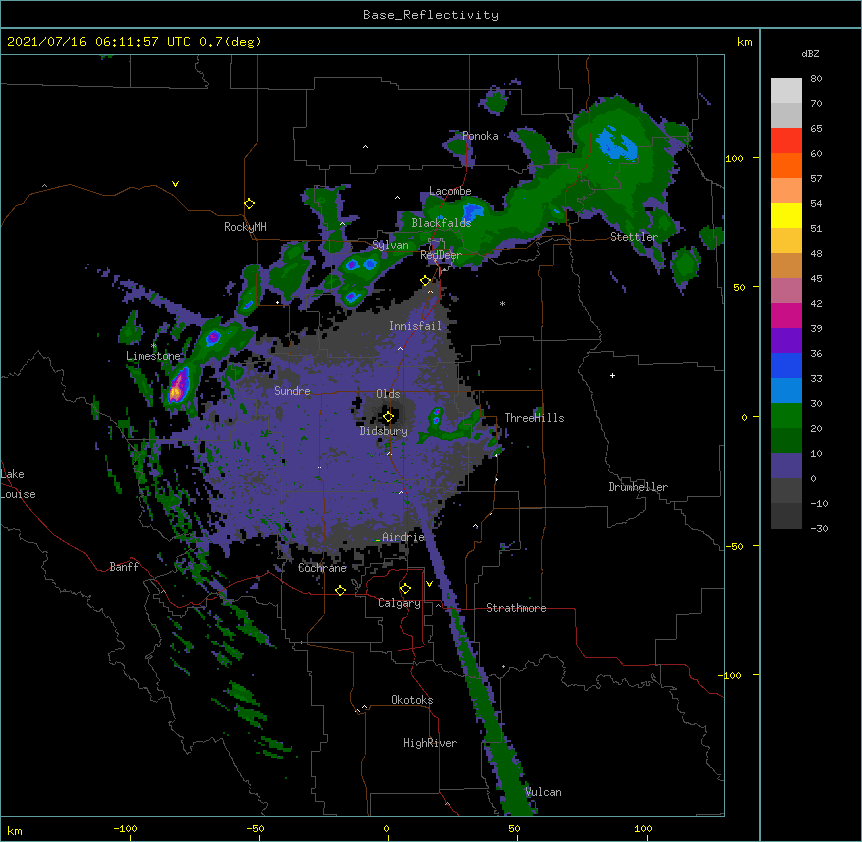Click the yellow site marker south of RedDeer
This screenshot has width=862, height=842.
point(426,280)
